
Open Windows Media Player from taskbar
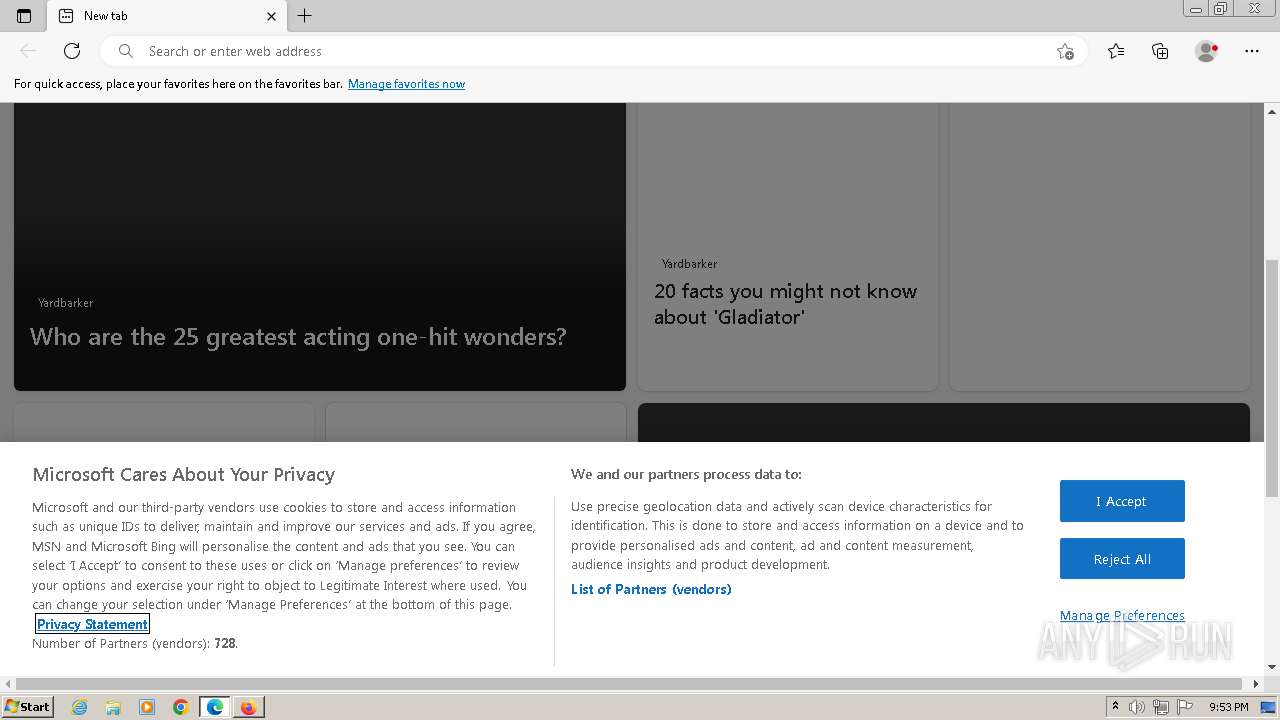[147, 707]
